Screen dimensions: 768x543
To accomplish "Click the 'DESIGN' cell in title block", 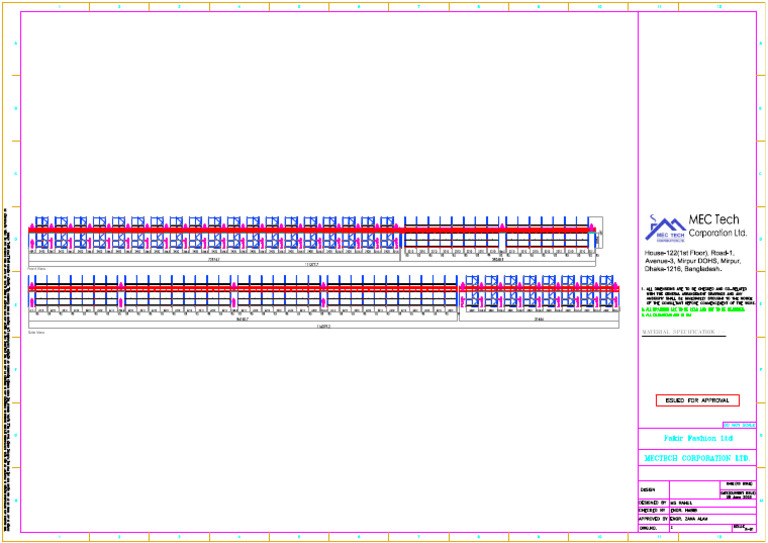I will (x=654, y=490).
